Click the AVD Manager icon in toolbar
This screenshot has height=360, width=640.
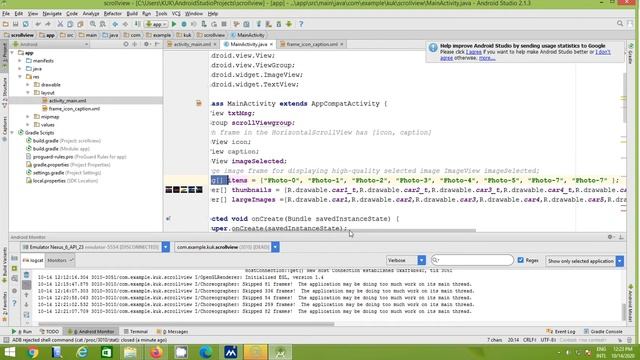click(x=269, y=24)
